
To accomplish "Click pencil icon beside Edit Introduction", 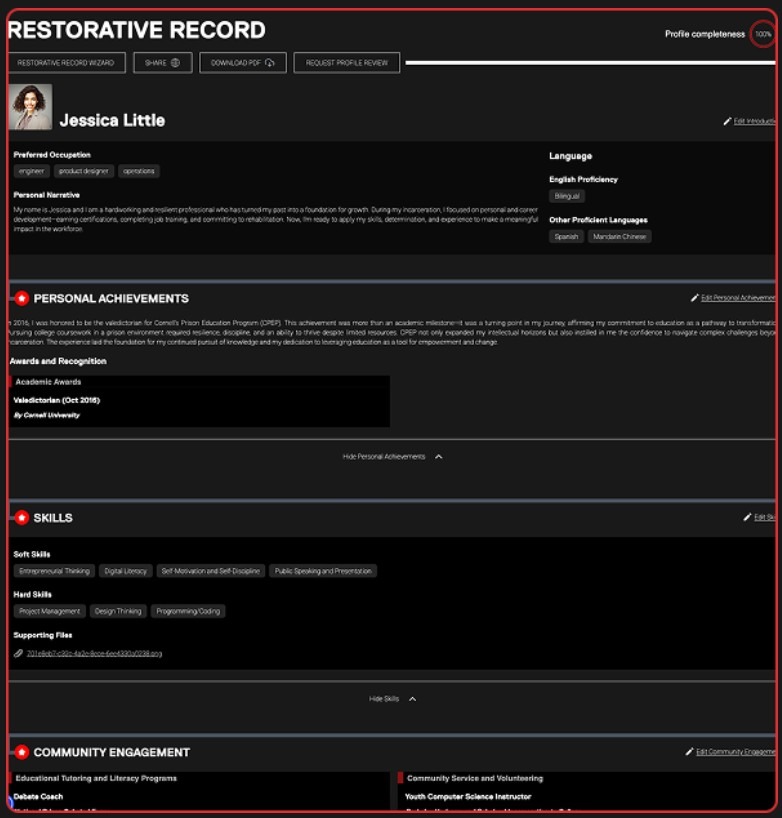I will 727,121.
